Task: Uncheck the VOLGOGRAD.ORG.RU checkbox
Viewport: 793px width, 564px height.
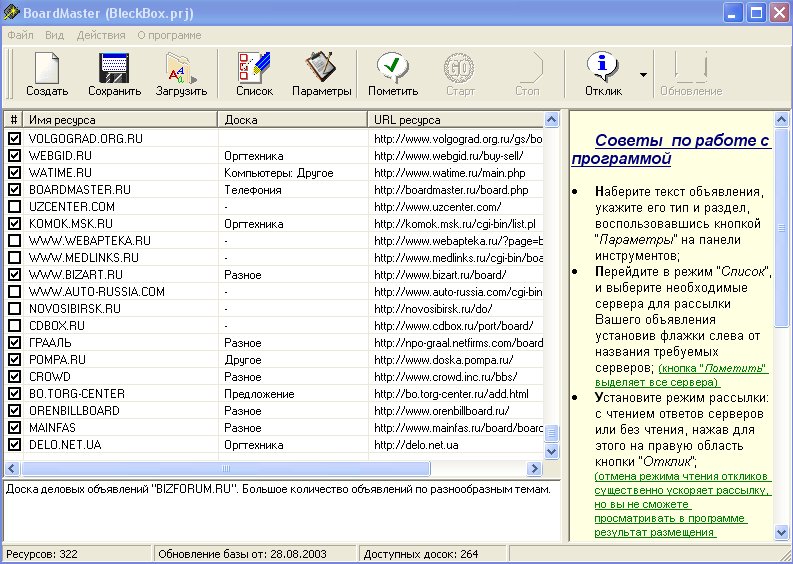Action: tap(14, 138)
